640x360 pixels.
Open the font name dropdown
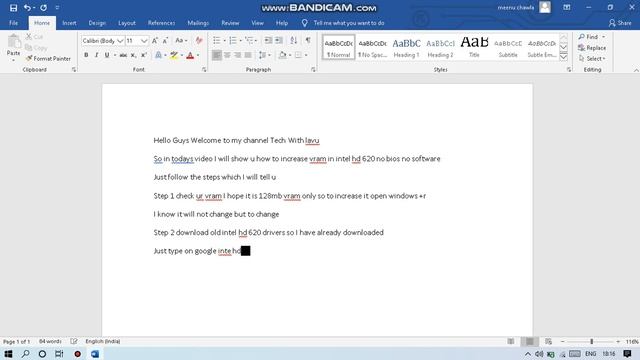(x=120, y=41)
